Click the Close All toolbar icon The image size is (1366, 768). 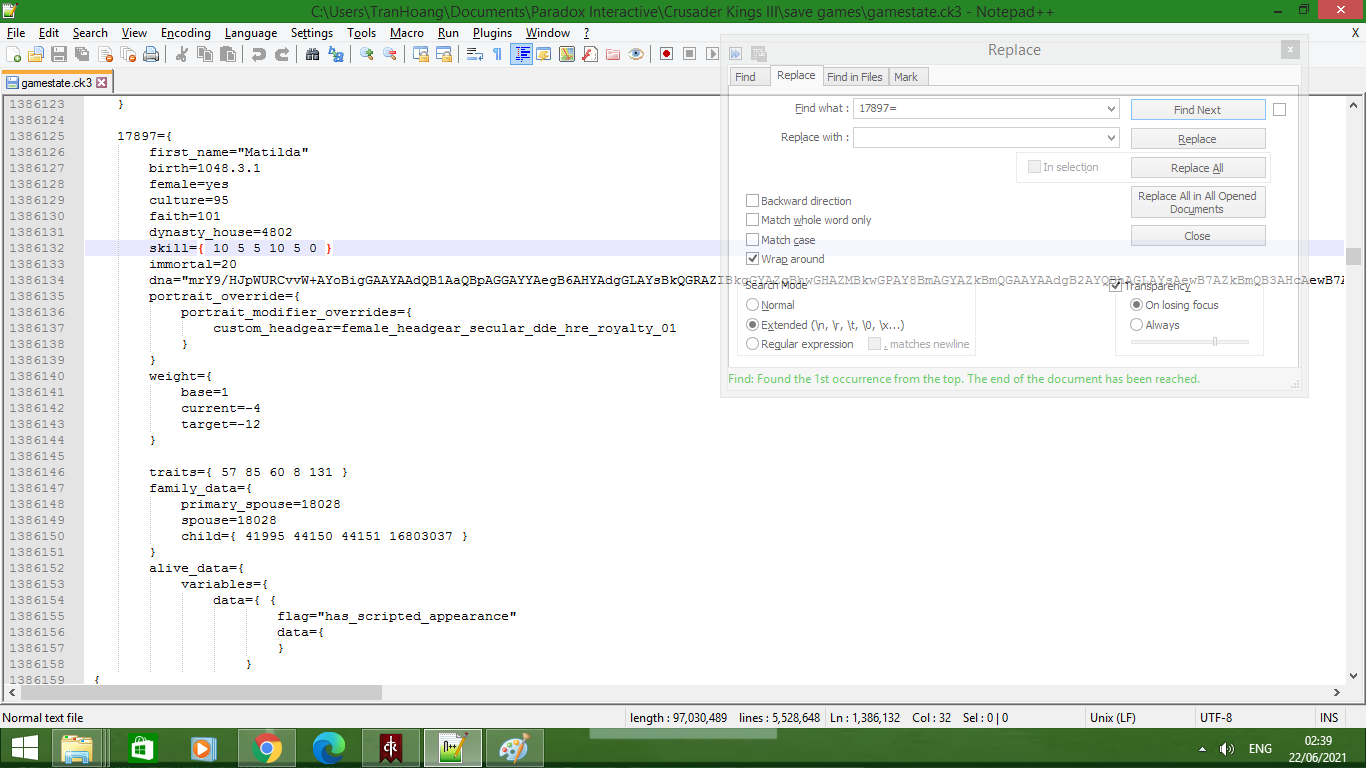(x=128, y=54)
